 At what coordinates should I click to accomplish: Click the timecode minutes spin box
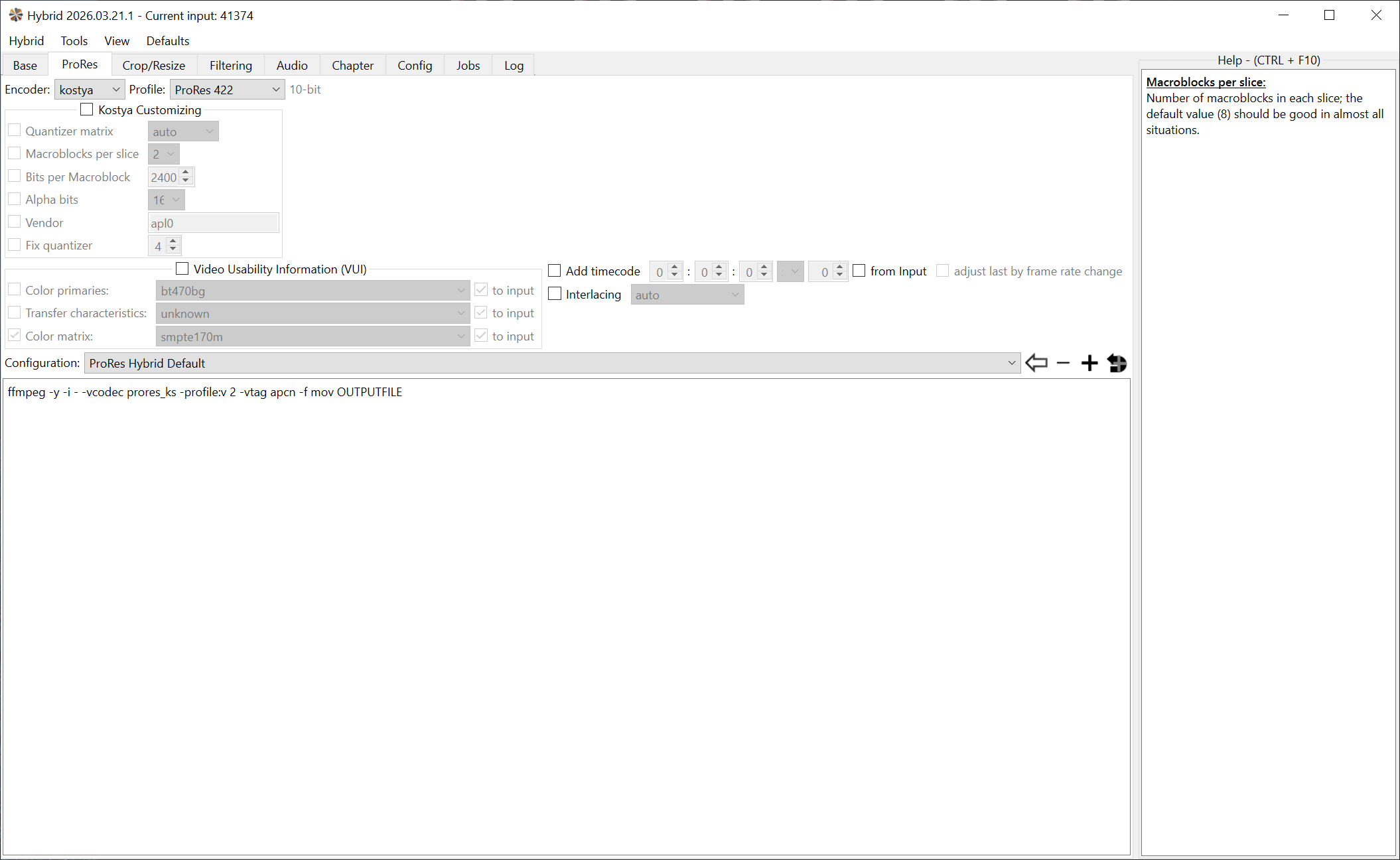point(711,271)
